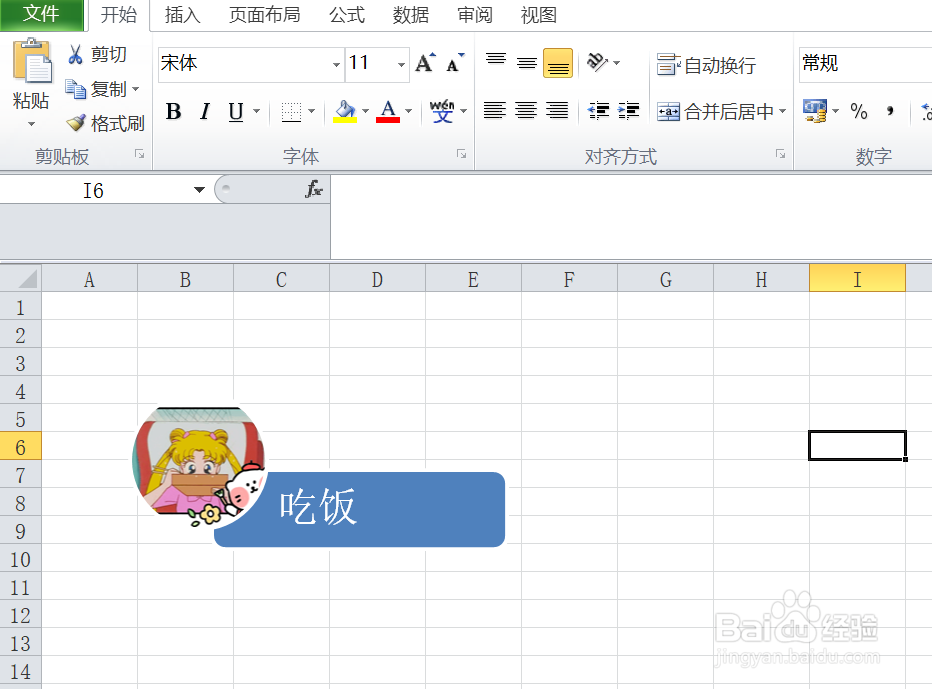
Task: Toggle Underline formatting
Action: (x=236, y=111)
